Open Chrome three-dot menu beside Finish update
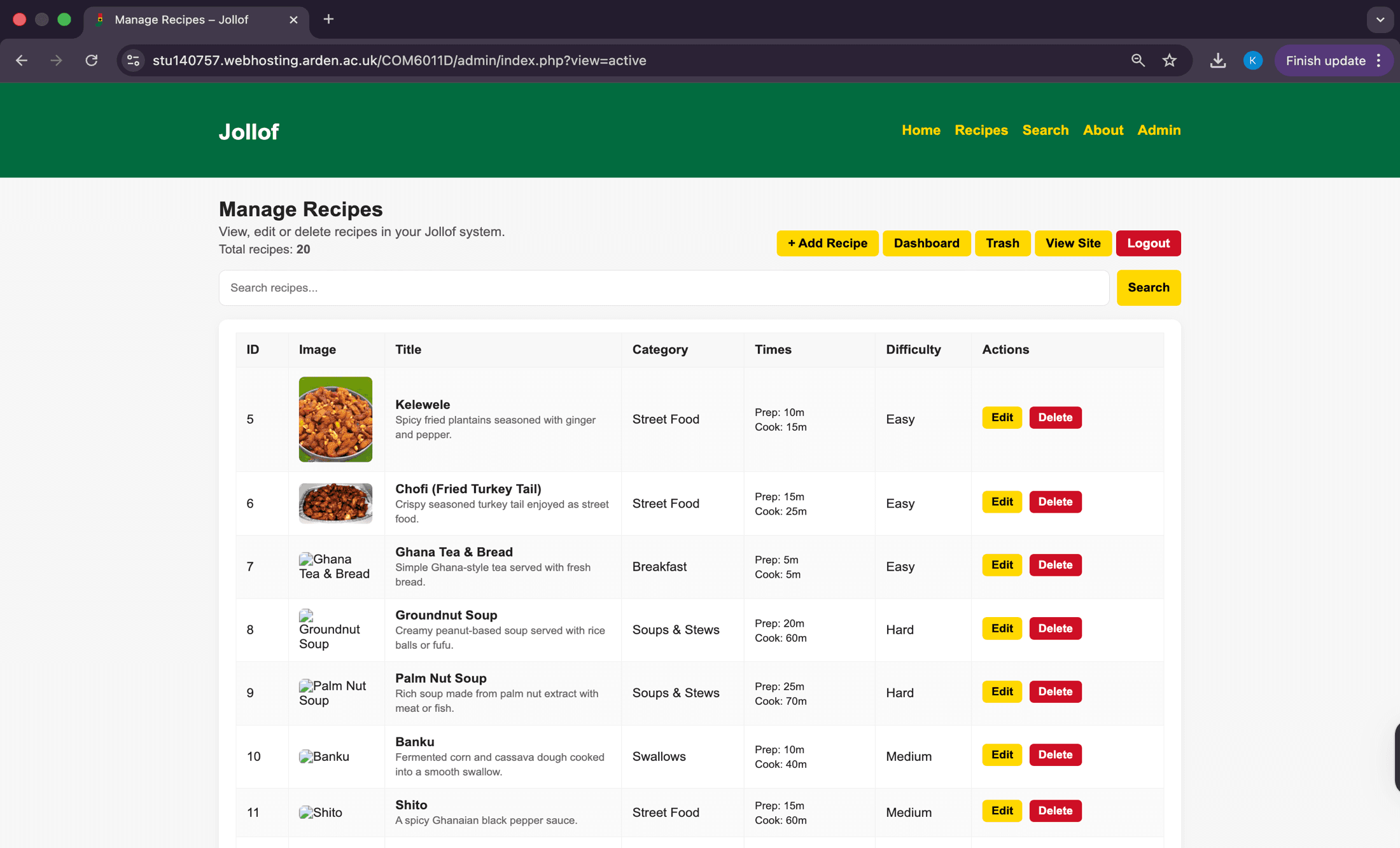 click(x=1378, y=60)
